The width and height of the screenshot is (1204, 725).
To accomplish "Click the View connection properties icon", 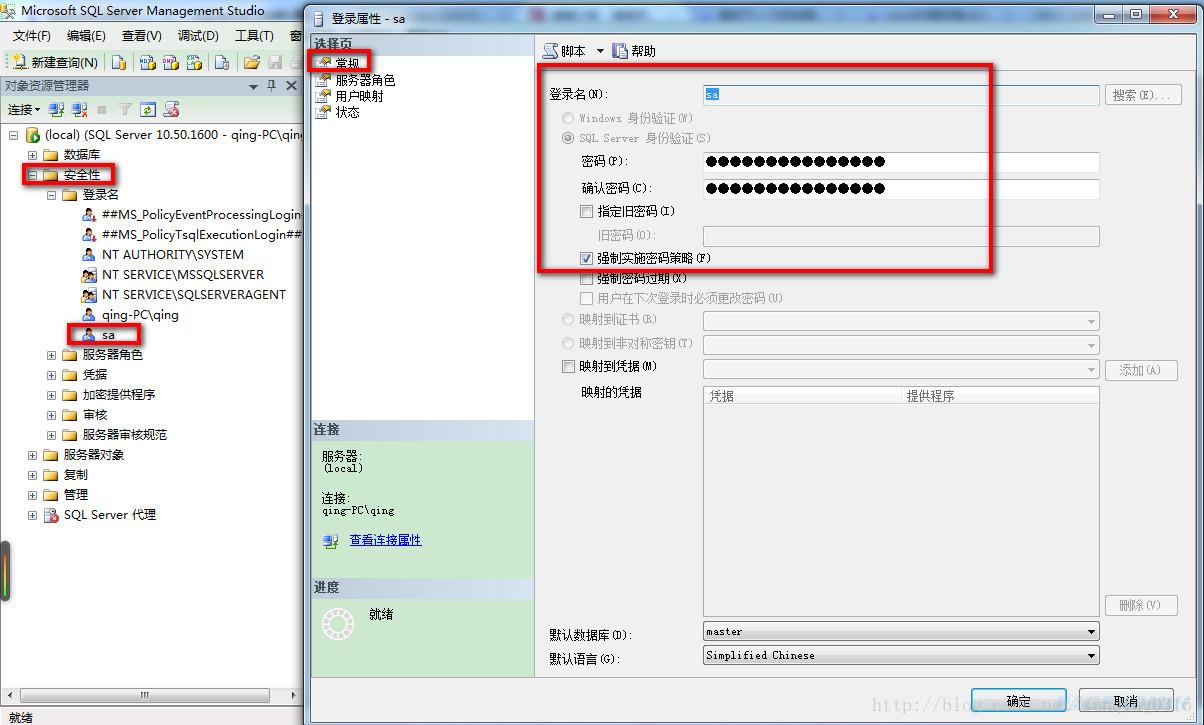I will [331, 541].
